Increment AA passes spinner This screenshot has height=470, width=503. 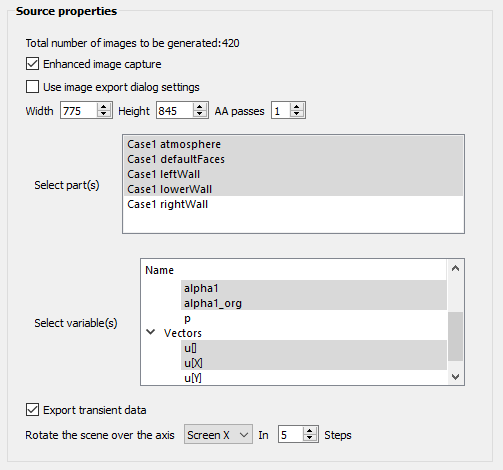[296, 107]
